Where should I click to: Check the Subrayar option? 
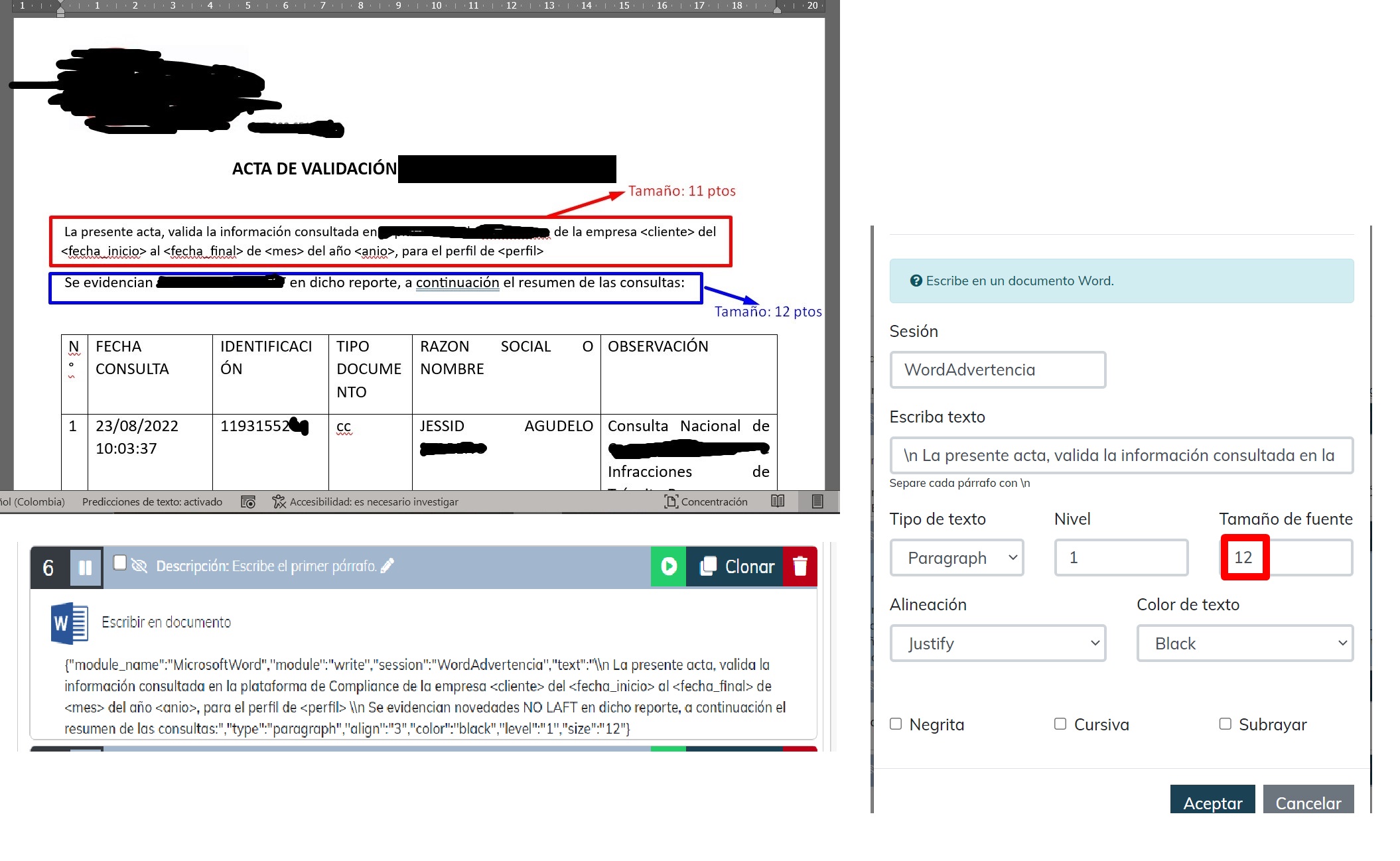(1225, 724)
